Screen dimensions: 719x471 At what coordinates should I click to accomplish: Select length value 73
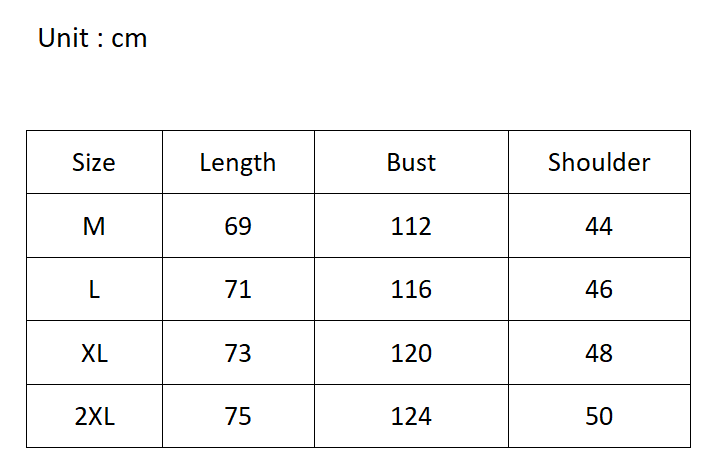click(x=238, y=353)
